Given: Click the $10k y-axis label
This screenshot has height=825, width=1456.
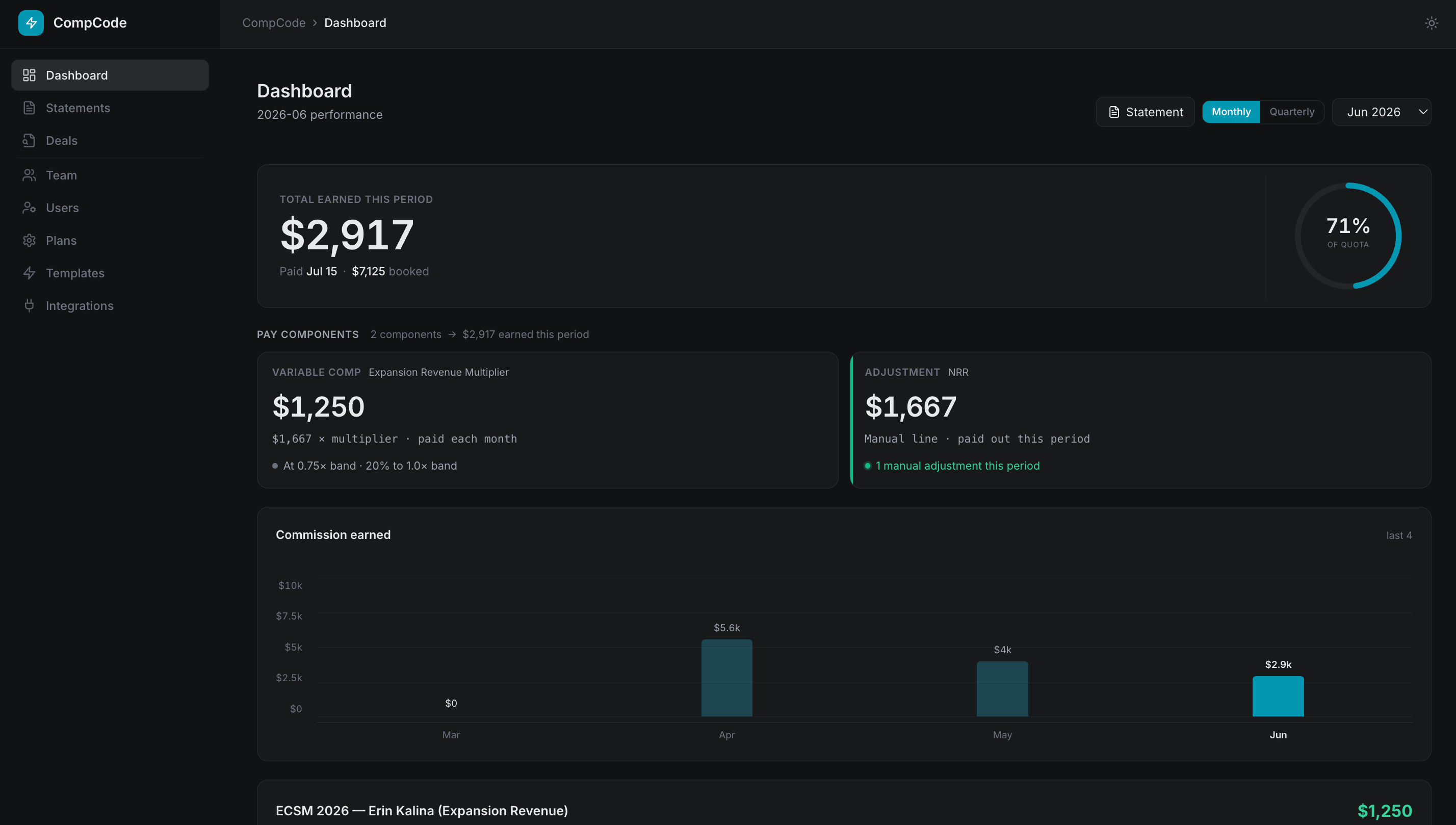Looking at the screenshot, I should (290, 585).
